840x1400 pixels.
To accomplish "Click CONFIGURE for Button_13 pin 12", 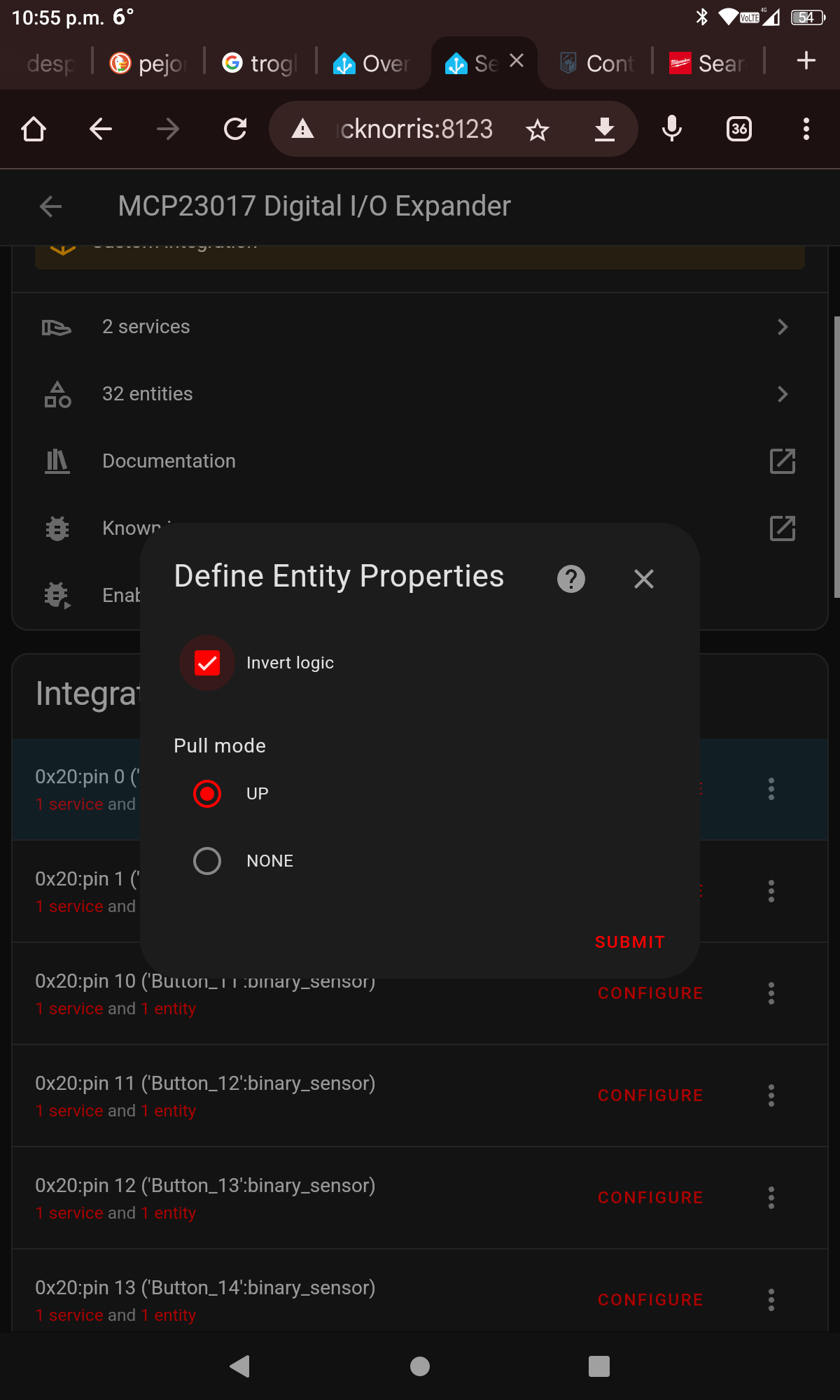I will pyautogui.click(x=650, y=1198).
